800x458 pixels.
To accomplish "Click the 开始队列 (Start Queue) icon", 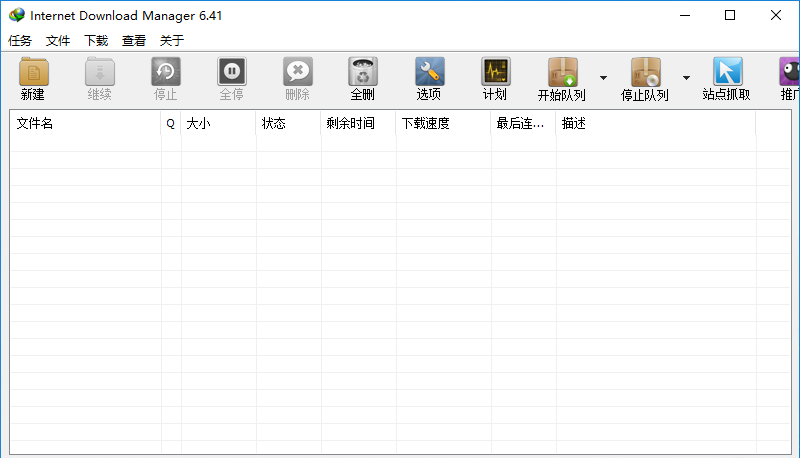I will (562, 72).
